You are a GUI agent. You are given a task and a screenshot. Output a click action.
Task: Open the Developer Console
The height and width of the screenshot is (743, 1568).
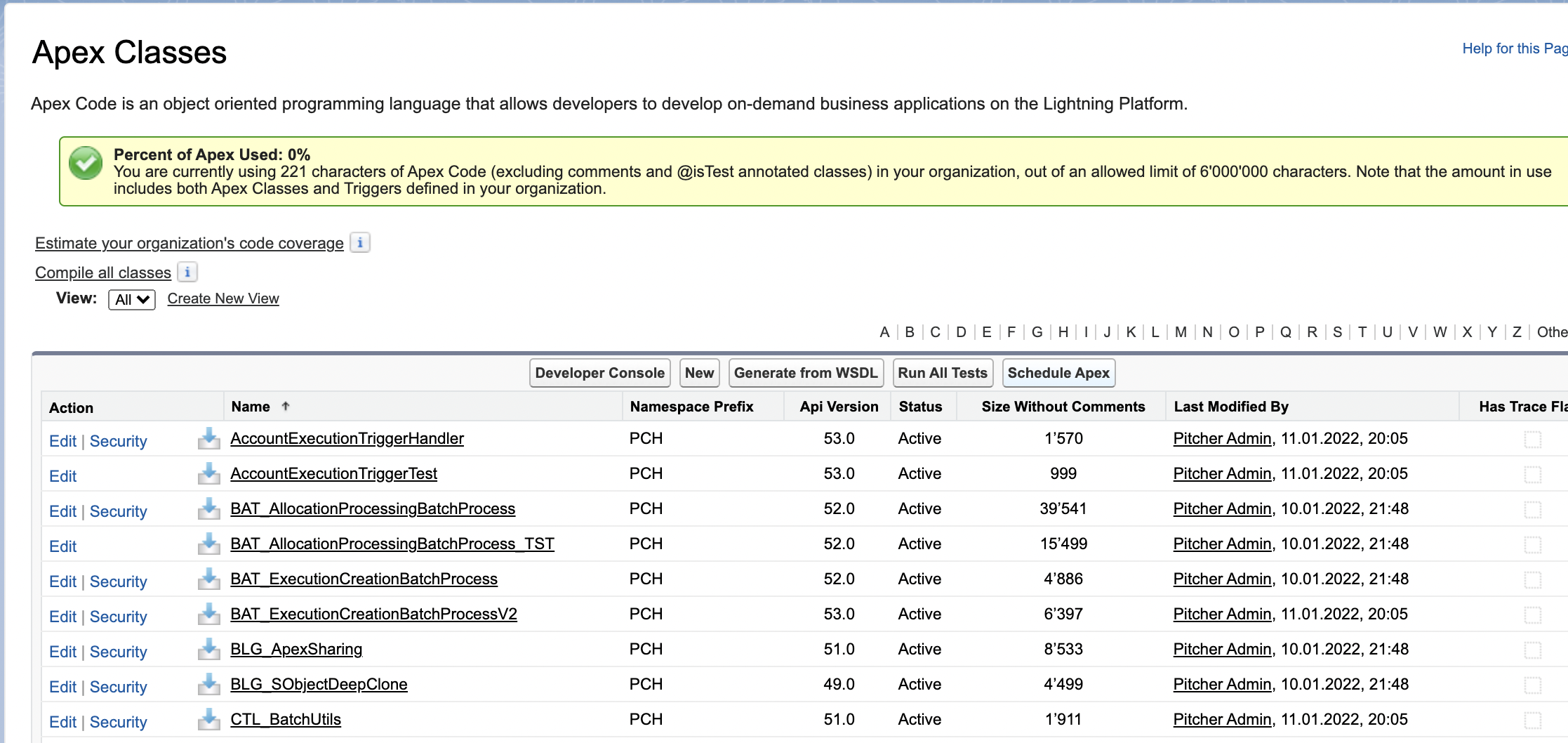(599, 373)
